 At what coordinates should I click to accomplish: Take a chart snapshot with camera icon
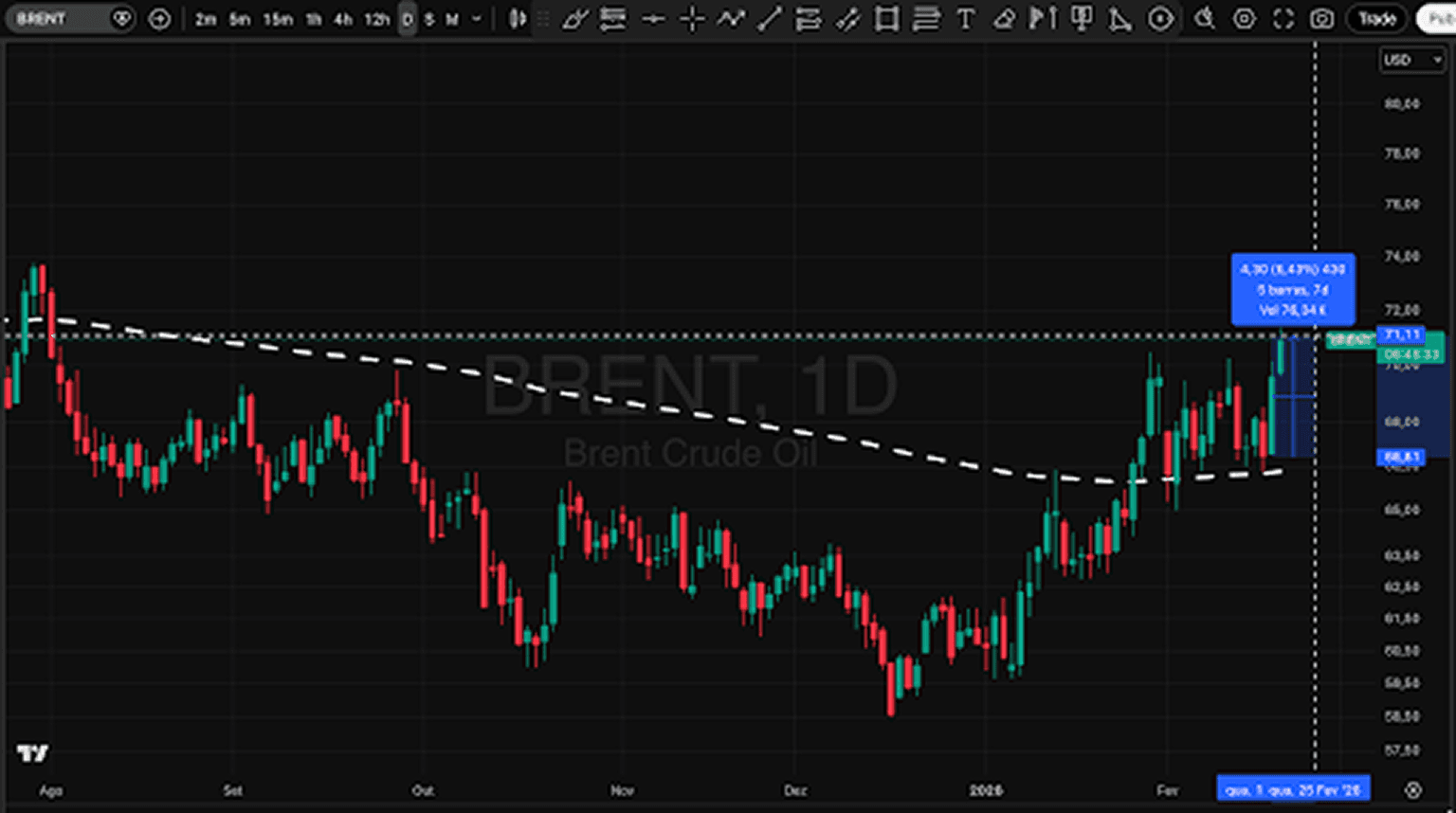1322,19
